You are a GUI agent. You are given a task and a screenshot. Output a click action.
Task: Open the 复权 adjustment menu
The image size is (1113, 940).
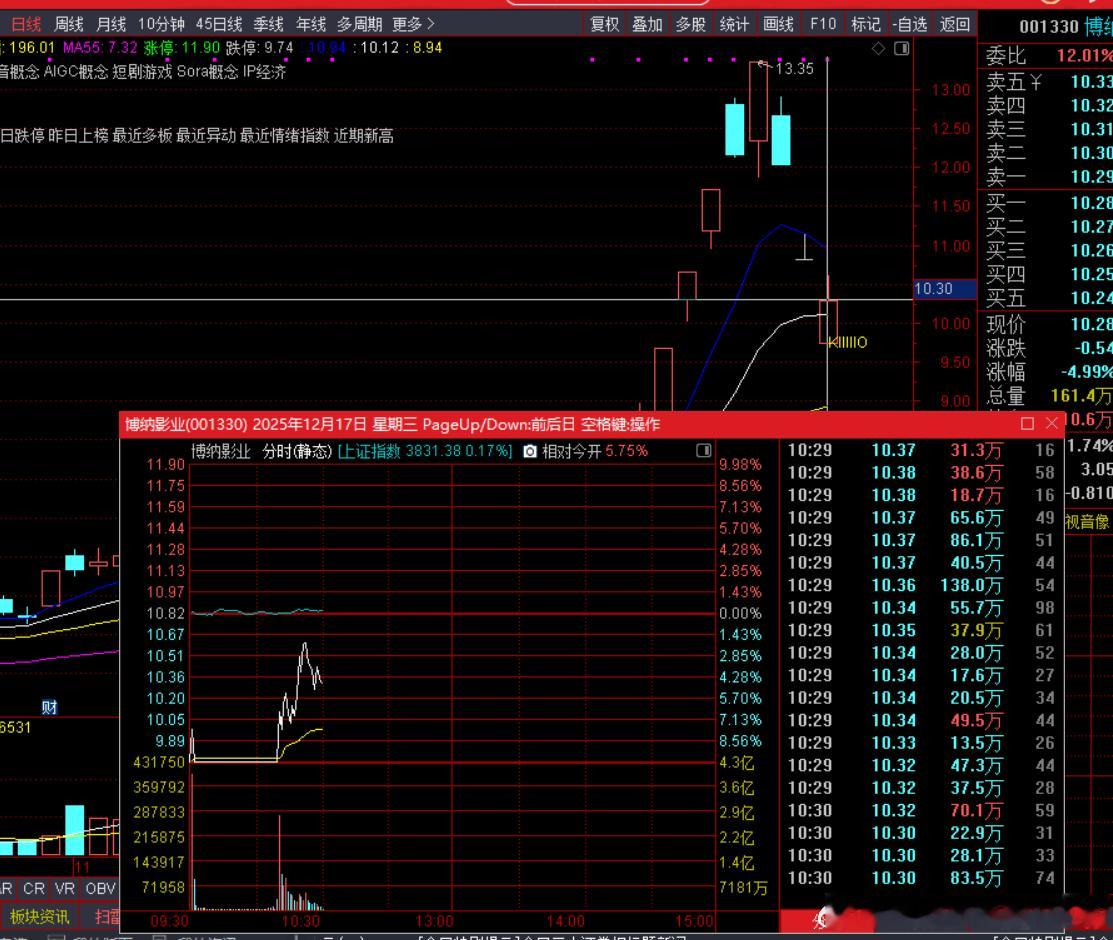click(605, 24)
